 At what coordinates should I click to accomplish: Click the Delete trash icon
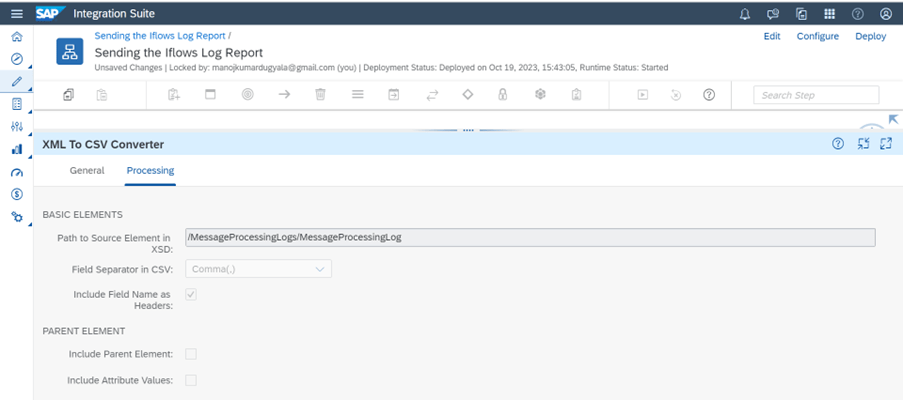[x=321, y=95]
